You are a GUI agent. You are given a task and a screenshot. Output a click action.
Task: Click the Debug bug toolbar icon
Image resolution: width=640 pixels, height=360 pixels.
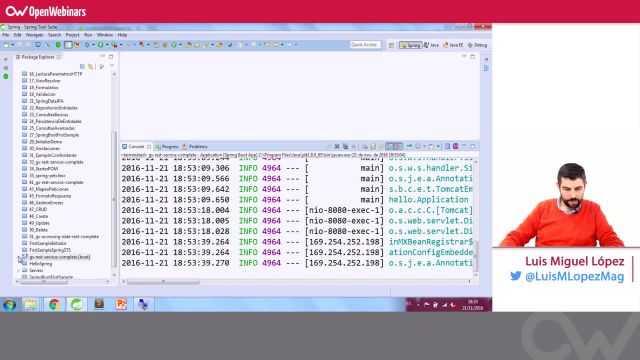87,45
